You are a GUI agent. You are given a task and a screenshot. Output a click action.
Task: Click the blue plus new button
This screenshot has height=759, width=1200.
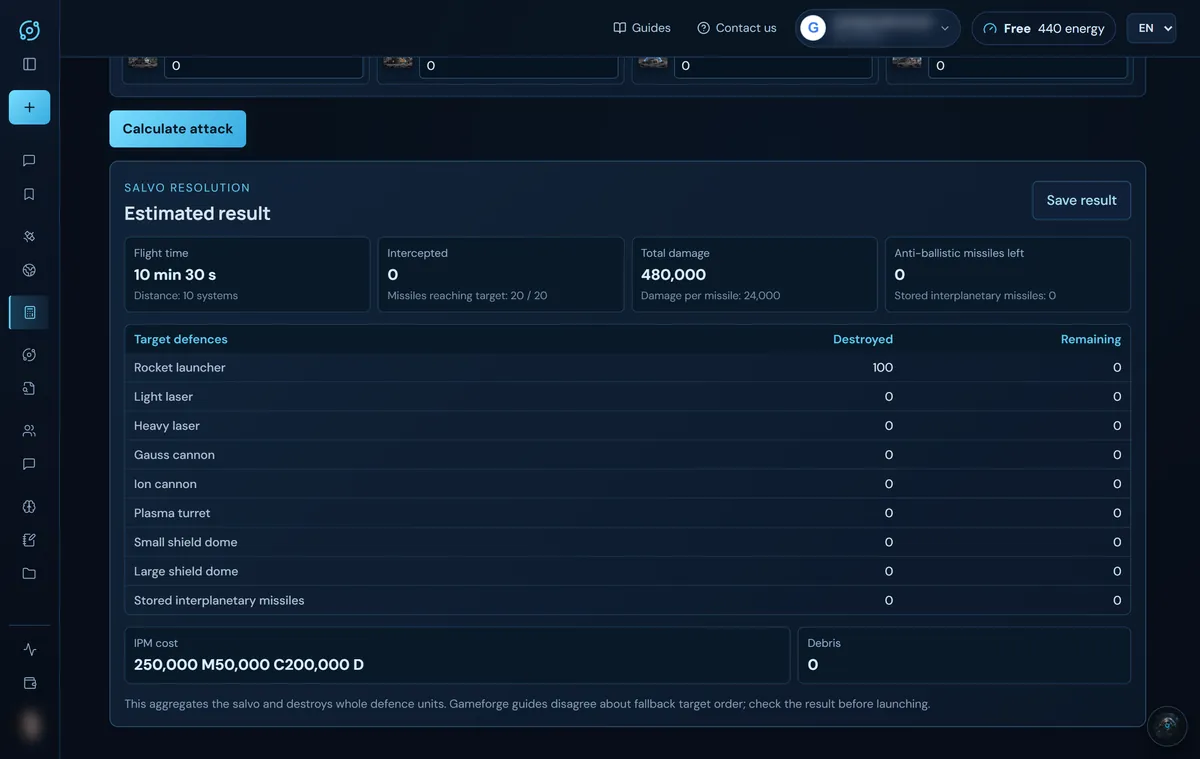[x=29, y=107]
